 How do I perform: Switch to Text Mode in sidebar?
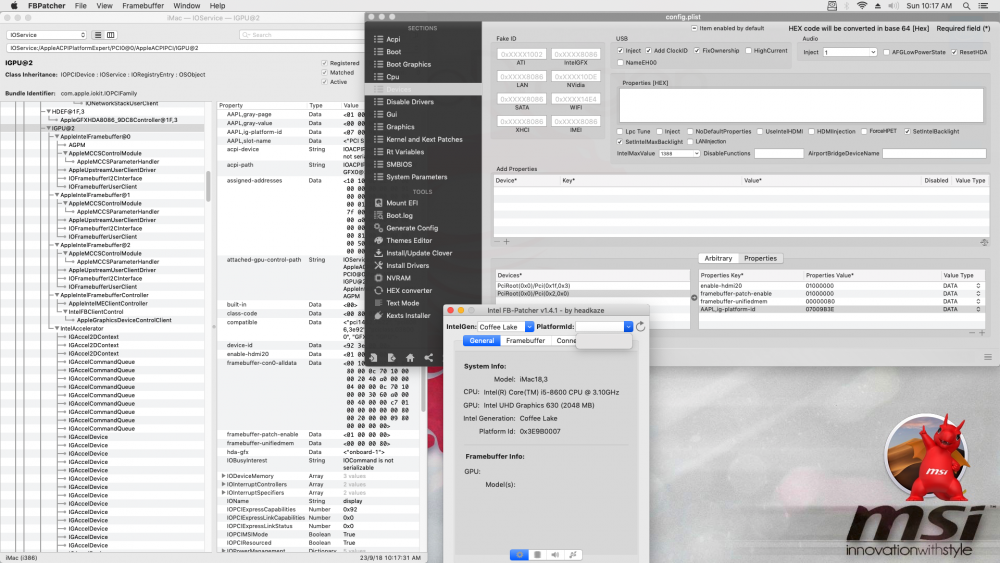coord(402,303)
